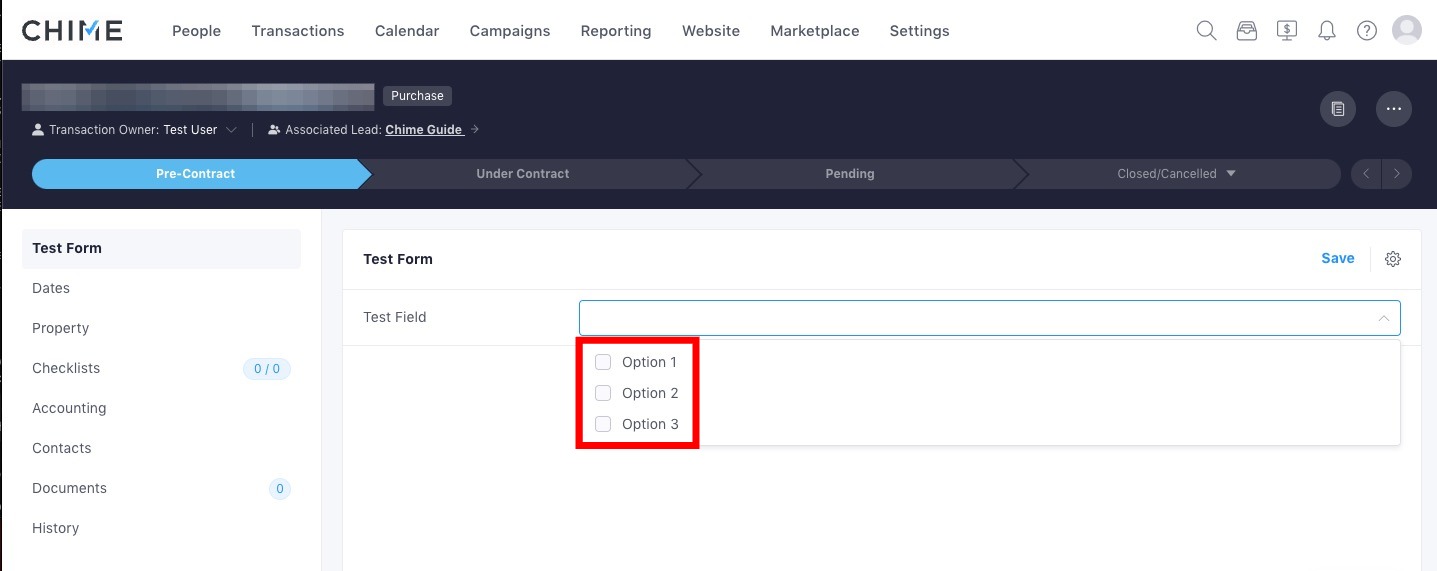
Task: Check the Option 1 checkbox
Action: 603,362
